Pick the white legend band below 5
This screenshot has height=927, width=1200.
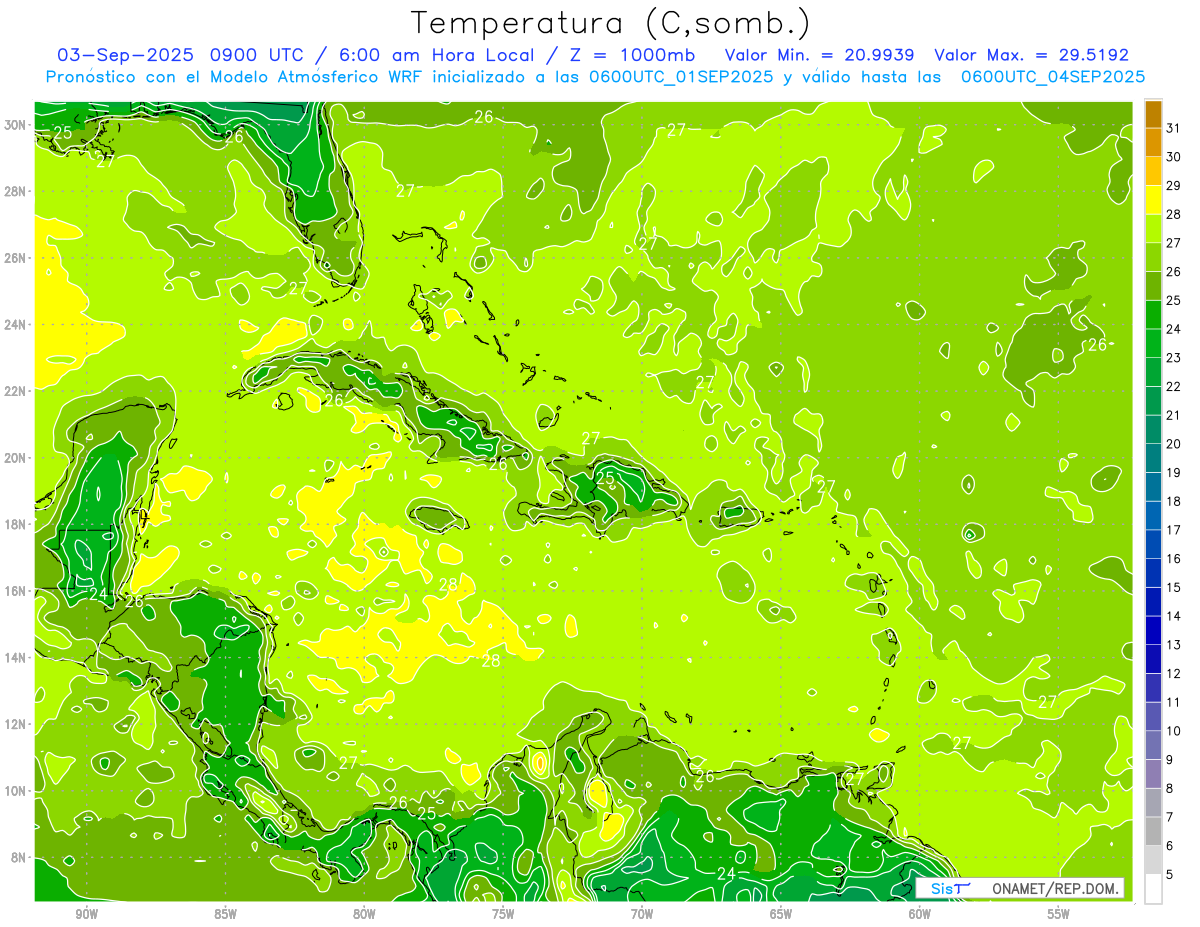tap(1153, 889)
